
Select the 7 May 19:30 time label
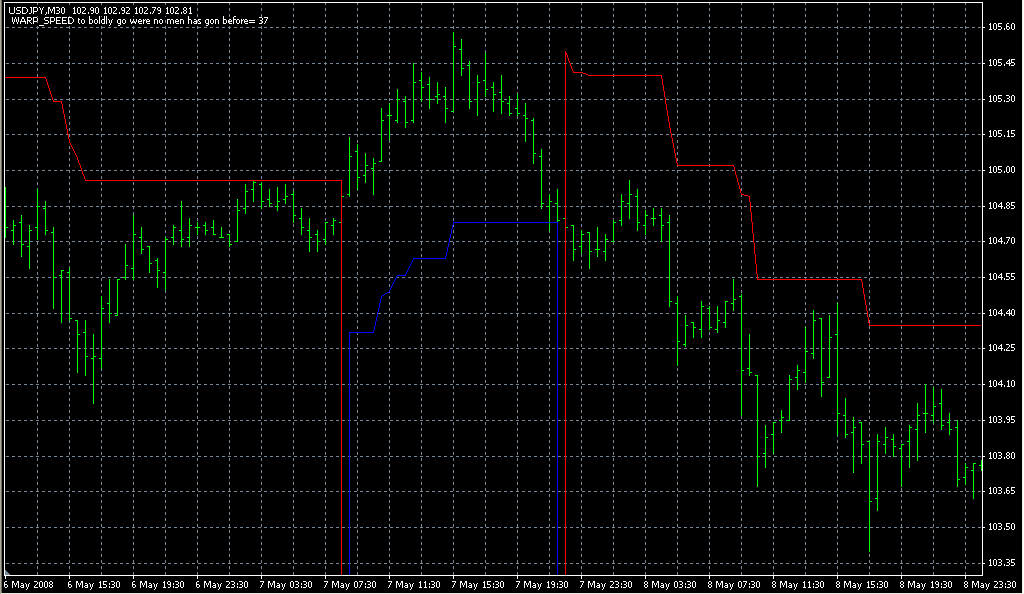coord(542,585)
